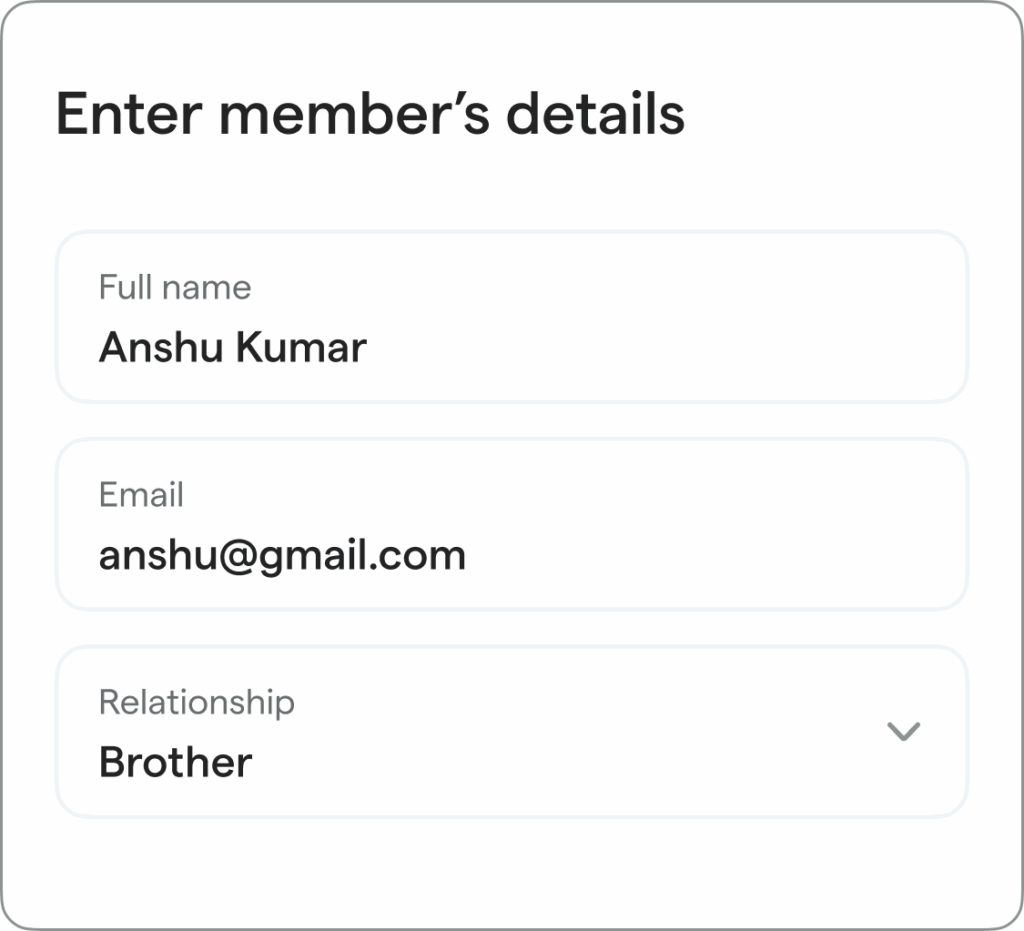This screenshot has height=931, width=1024.
Task: Focus the Full name input field
Action: pos(510,317)
